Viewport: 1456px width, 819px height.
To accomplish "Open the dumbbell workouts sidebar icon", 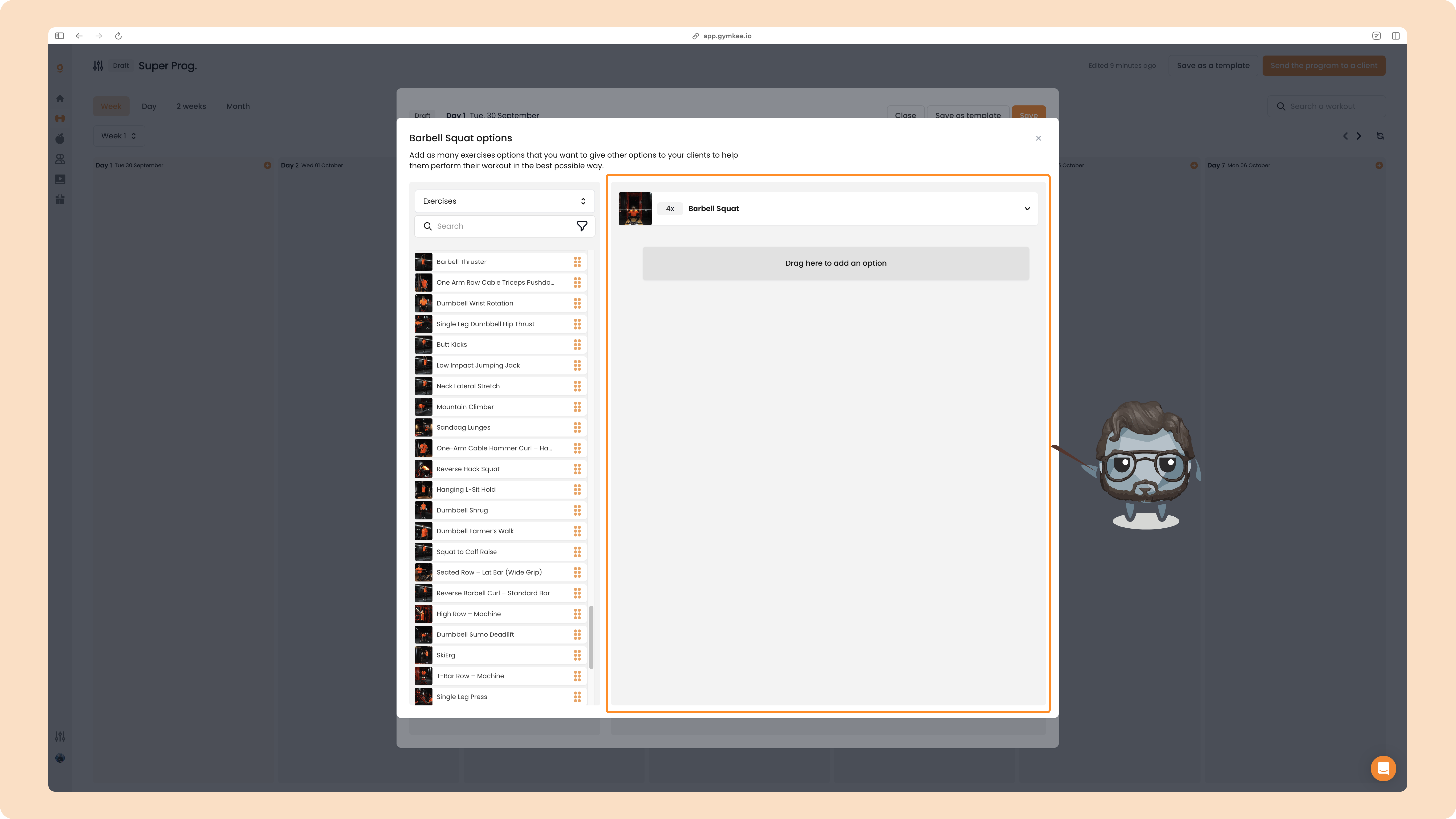I will [x=60, y=118].
